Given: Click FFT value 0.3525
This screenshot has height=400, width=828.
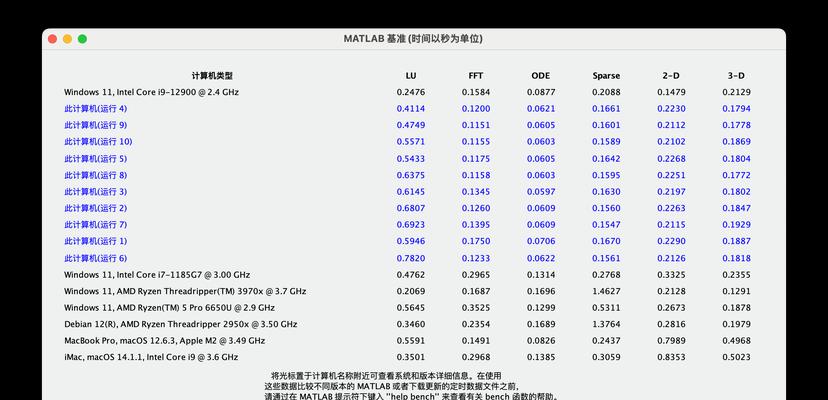Looking at the screenshot, I should pos(476,308).
